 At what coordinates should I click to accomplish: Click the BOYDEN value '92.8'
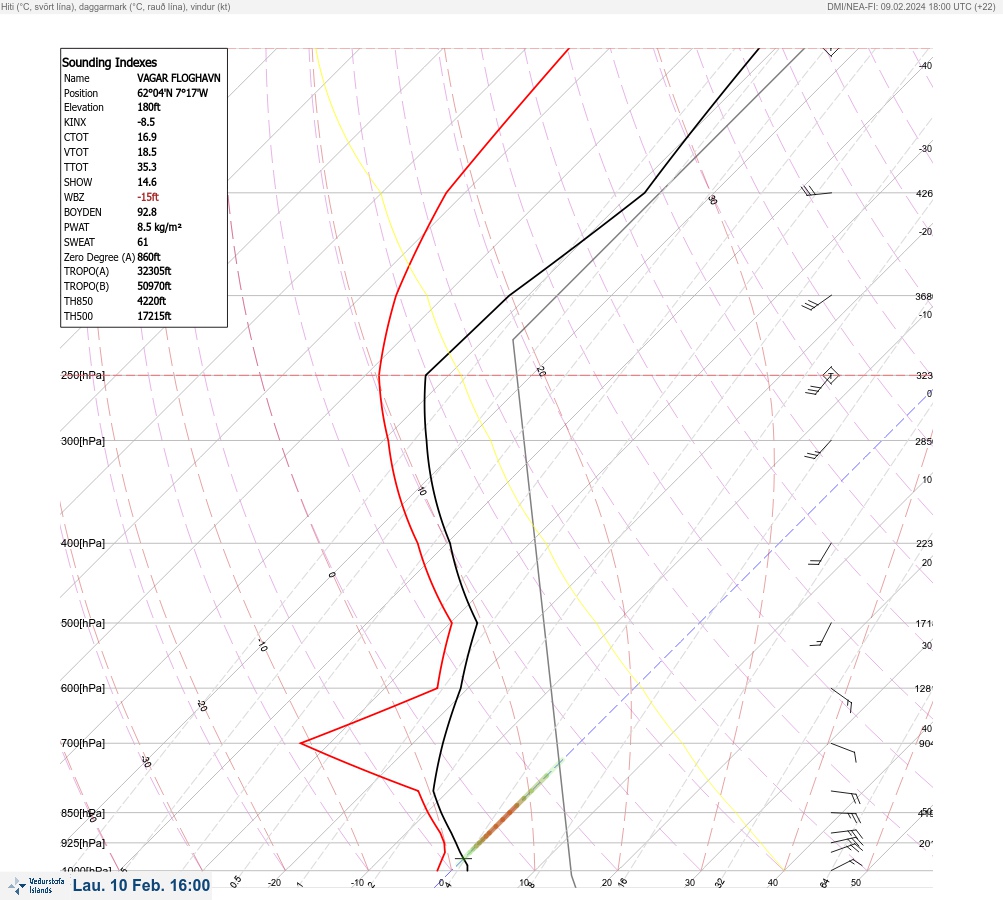tap(146, 212)
